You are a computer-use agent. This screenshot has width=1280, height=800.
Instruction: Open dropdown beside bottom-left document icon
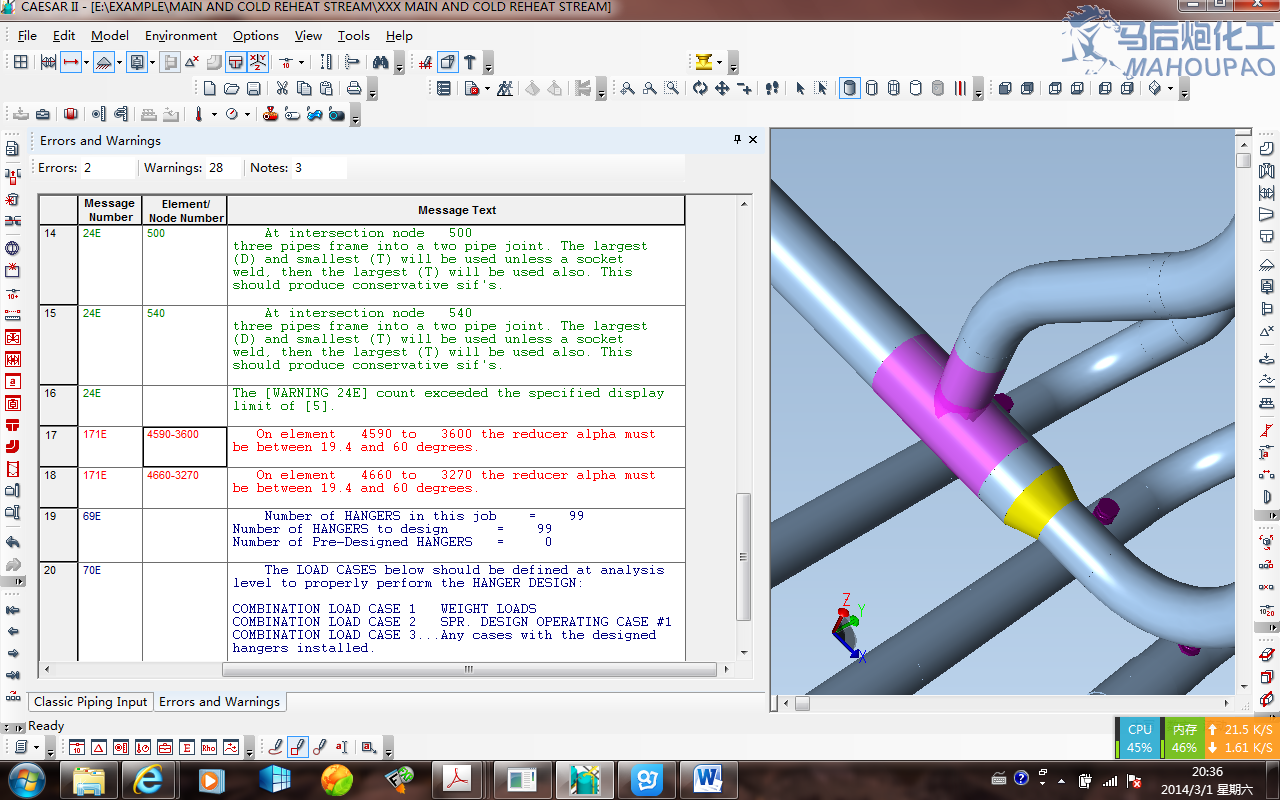coord(36,747)
